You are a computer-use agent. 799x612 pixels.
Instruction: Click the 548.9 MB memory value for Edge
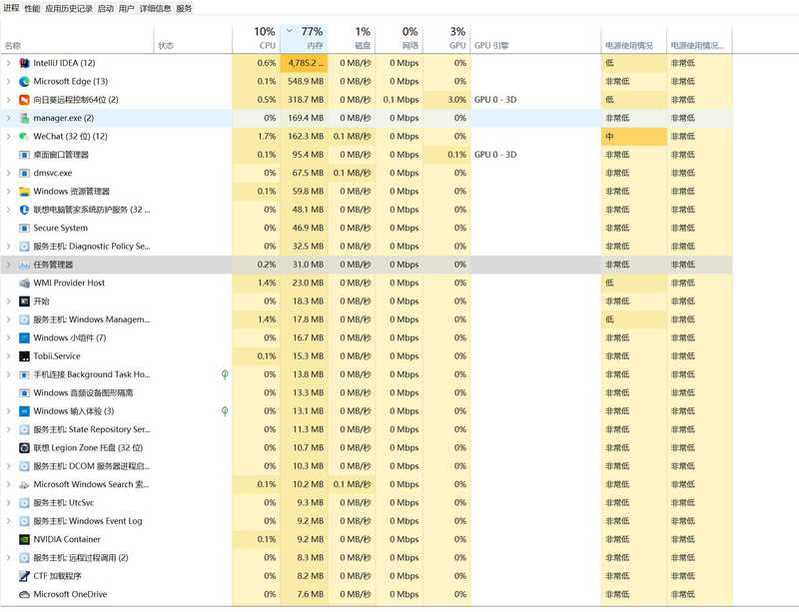[306, 82]
